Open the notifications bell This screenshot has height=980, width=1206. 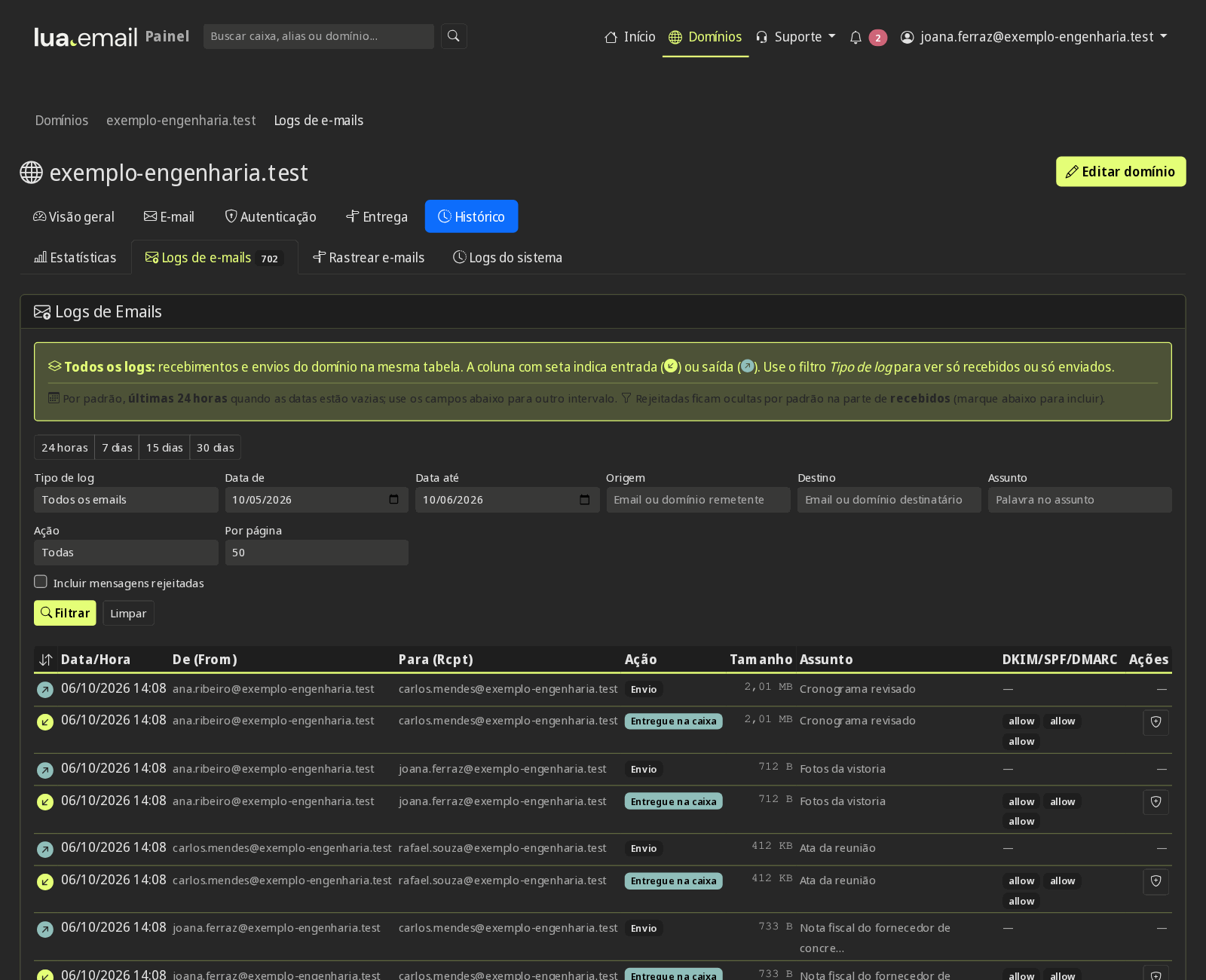click(x=856, y=37)
